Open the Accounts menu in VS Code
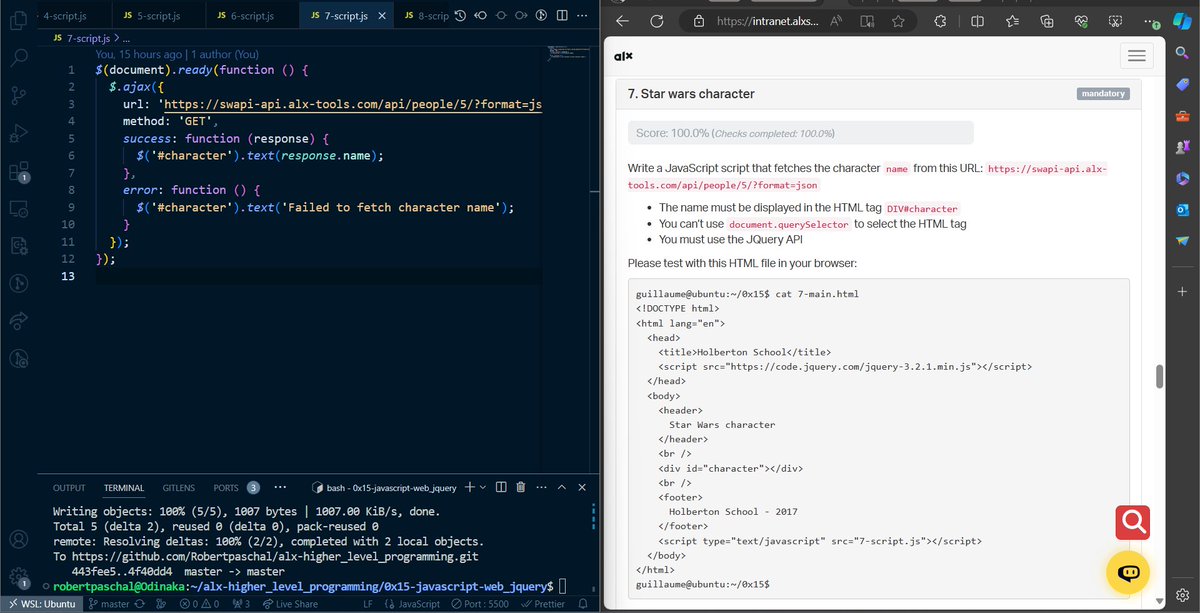The height and width of the screenshot is (613, 1200). tap(17, 539)
